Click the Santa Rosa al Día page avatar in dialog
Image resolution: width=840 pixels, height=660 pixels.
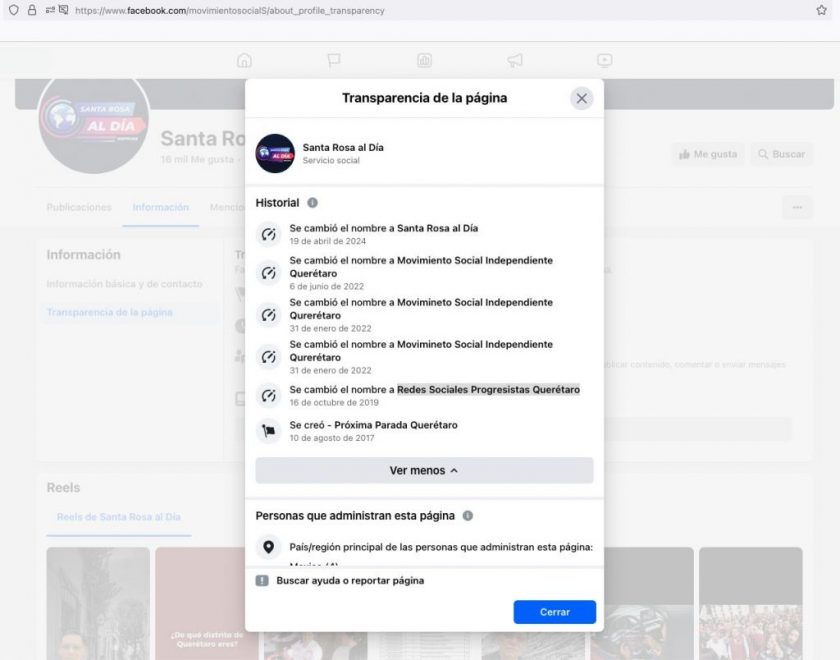coord(275,154)
